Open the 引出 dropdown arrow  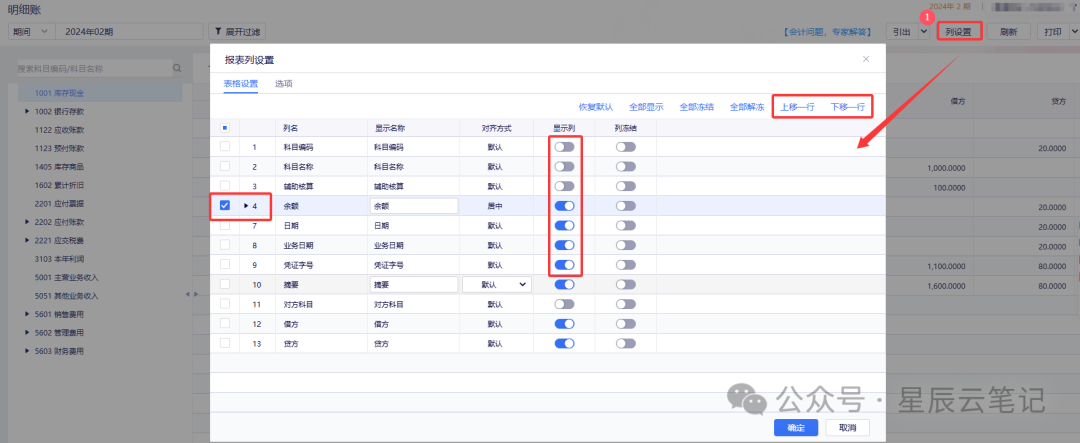[924, 32]
